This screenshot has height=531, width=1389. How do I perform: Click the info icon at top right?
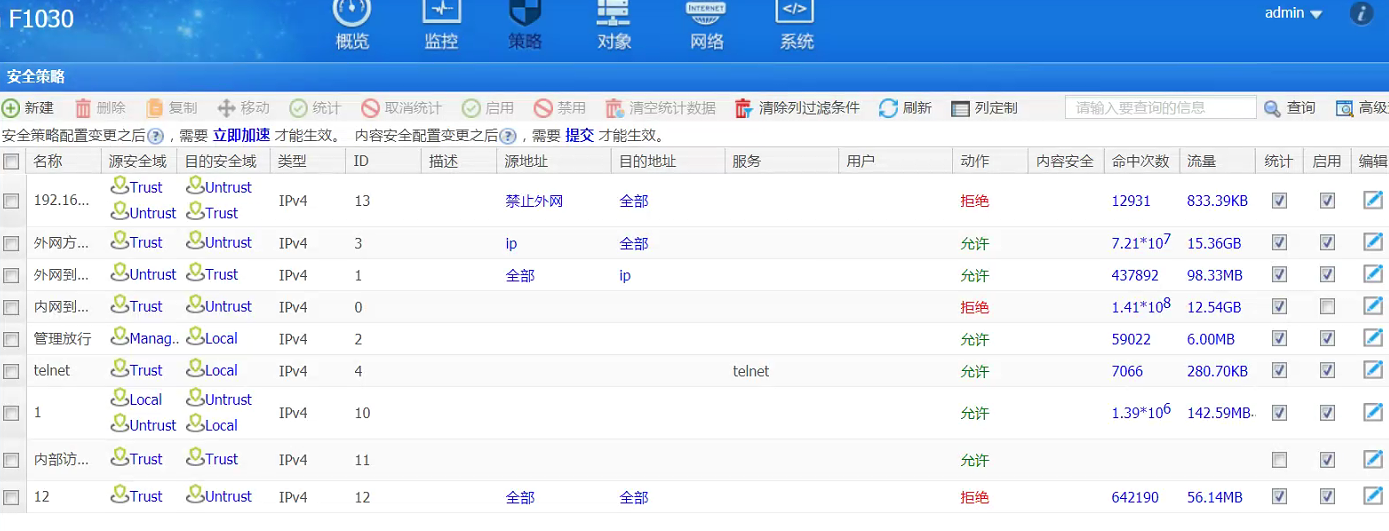1361,13
